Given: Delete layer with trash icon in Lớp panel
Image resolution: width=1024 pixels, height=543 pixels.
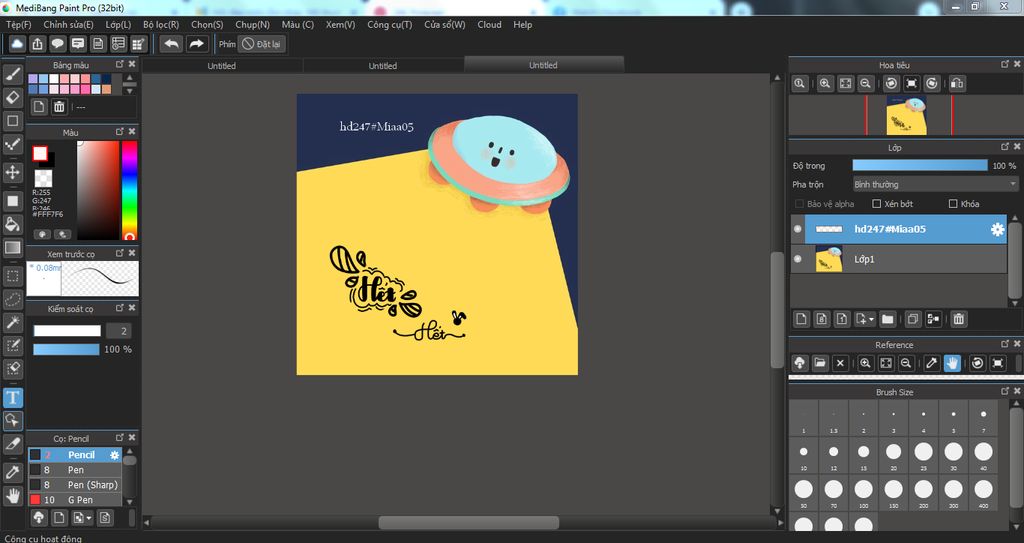Looking at the screenshot, I should coord(958,320).
